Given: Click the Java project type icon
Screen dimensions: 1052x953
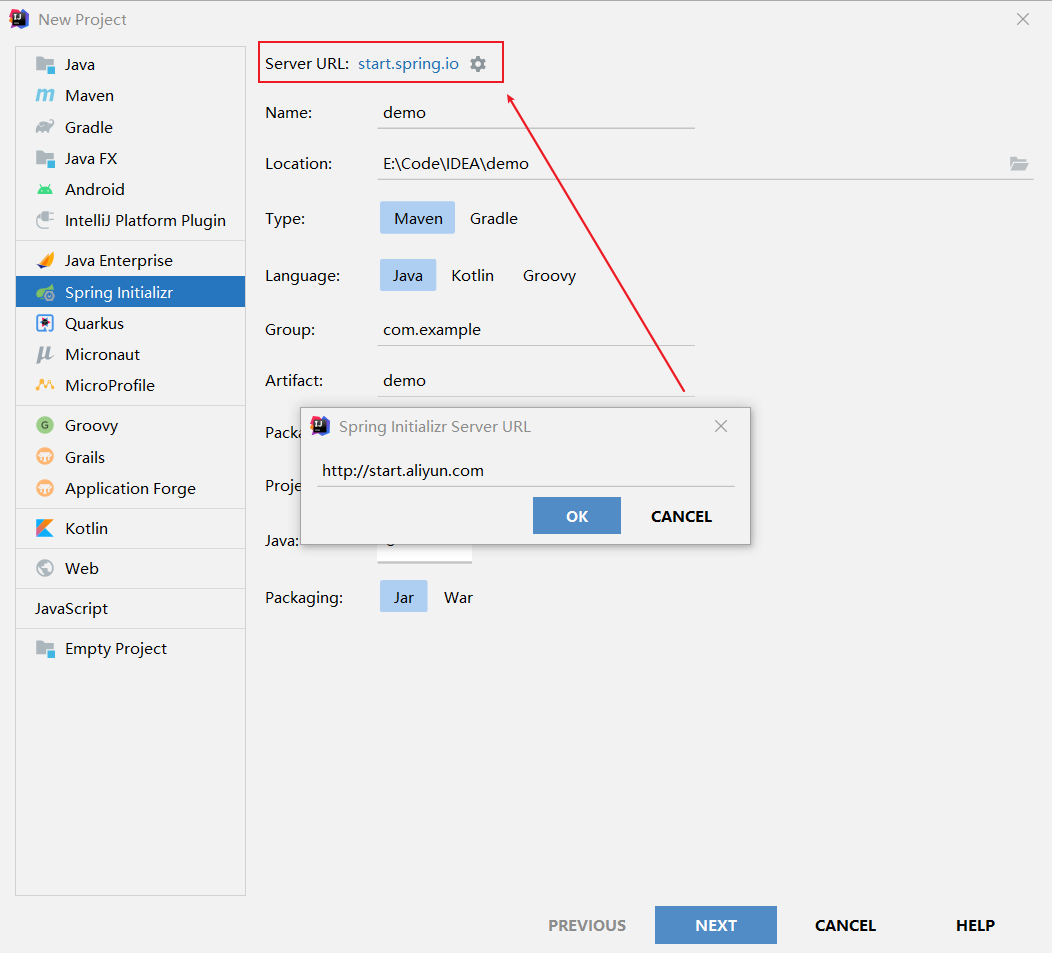Looking at the screenshot, I should pyautogui.click(x=45, y=65).
